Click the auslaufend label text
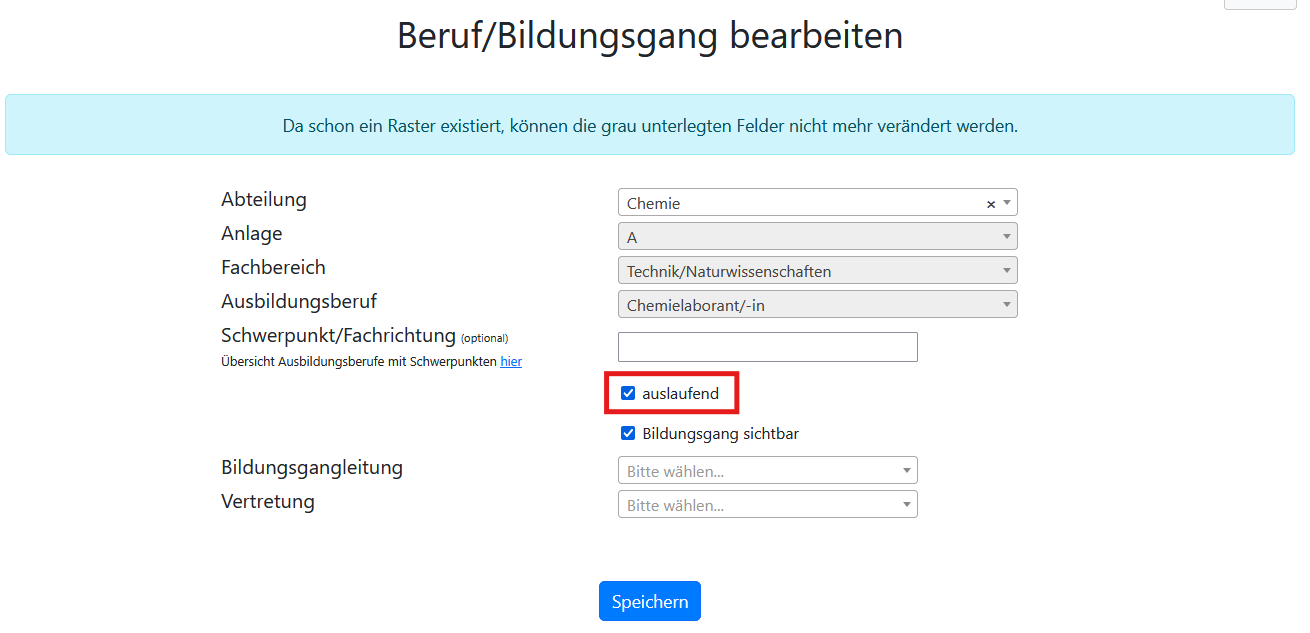Screen dimensions: 1310x633 point(680,393)
